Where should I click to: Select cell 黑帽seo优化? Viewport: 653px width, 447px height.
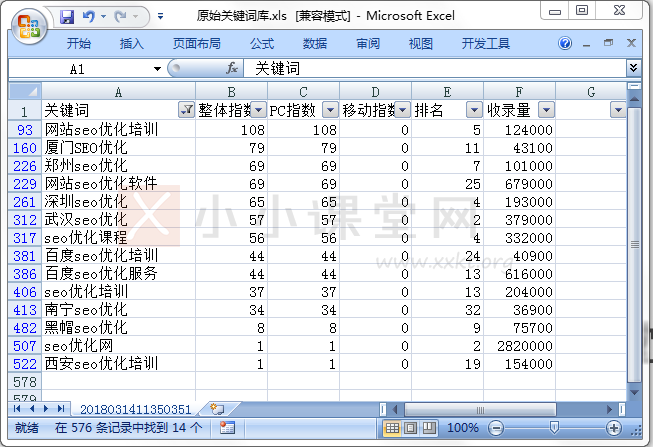point(119,328)
